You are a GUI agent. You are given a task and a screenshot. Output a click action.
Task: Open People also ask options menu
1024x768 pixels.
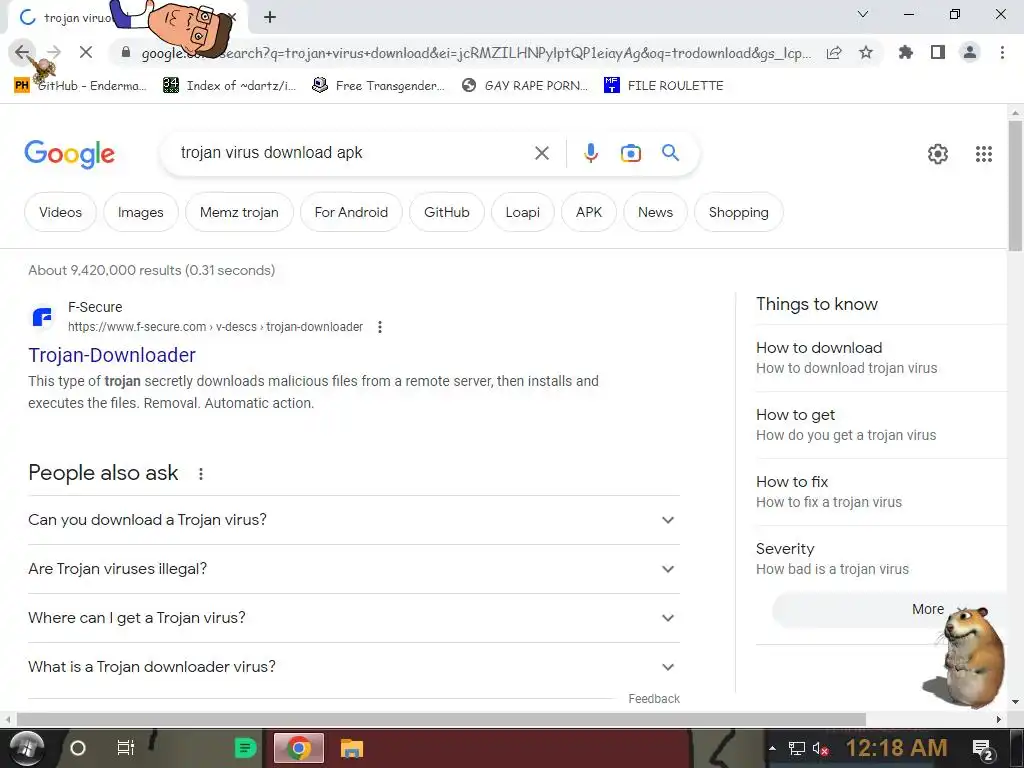201,473
